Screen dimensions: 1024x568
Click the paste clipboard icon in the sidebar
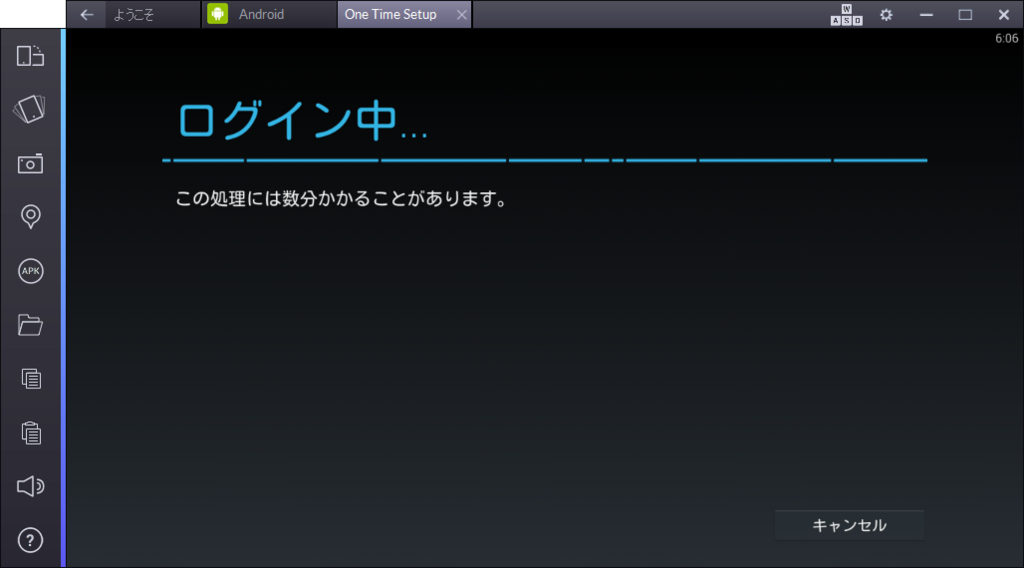(30, 432)
